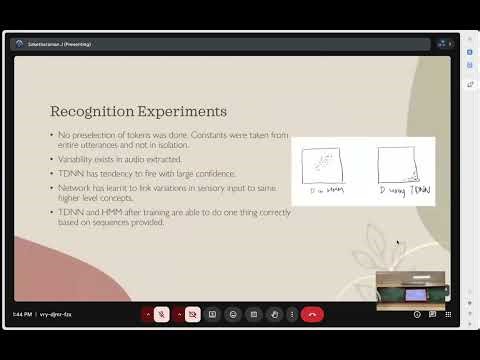Click the 'Network has learnt to link' bullet

click(167, 193)
